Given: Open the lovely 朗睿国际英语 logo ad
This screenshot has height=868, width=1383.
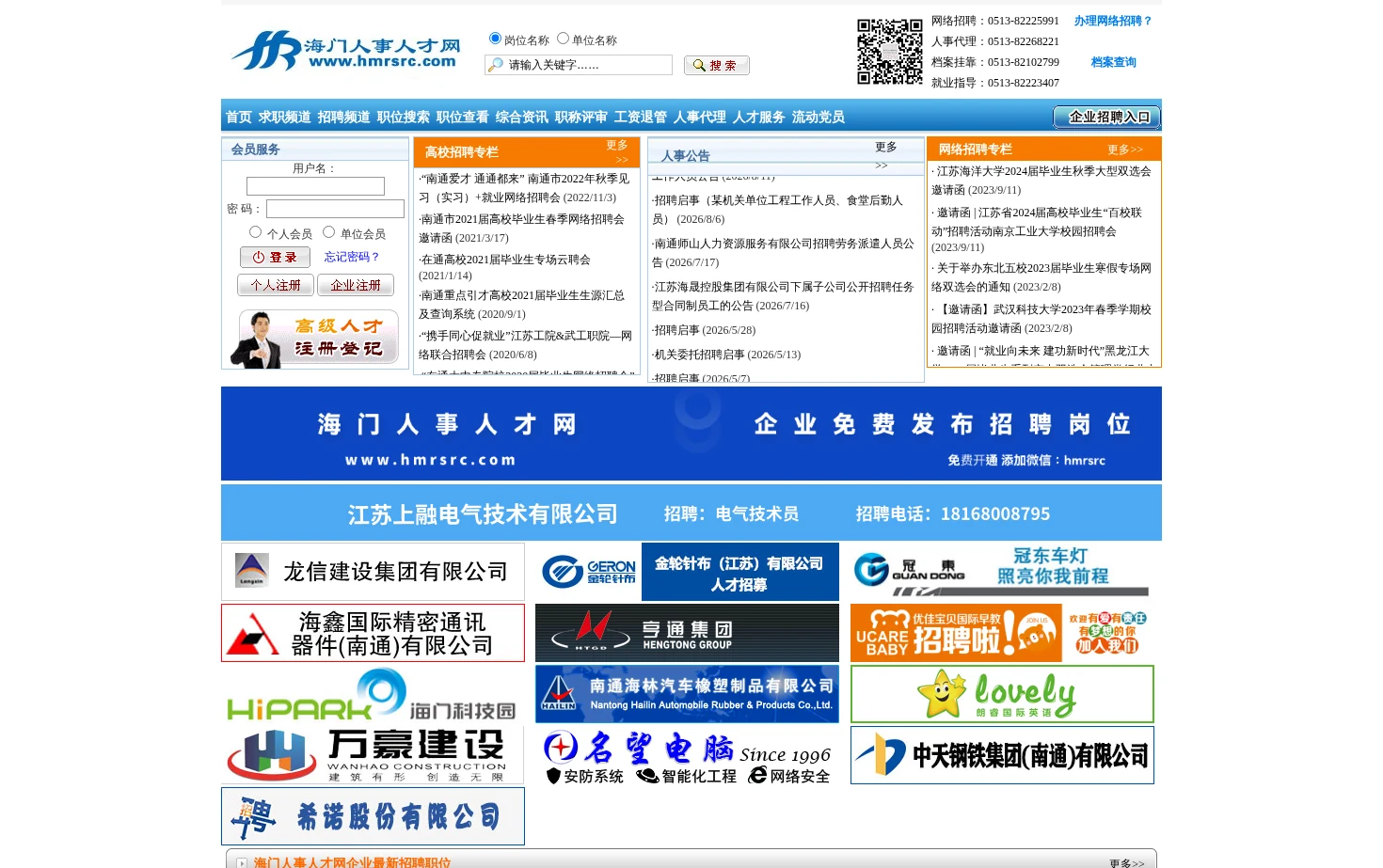Looking at the screenshot, I should (1002, 694).
